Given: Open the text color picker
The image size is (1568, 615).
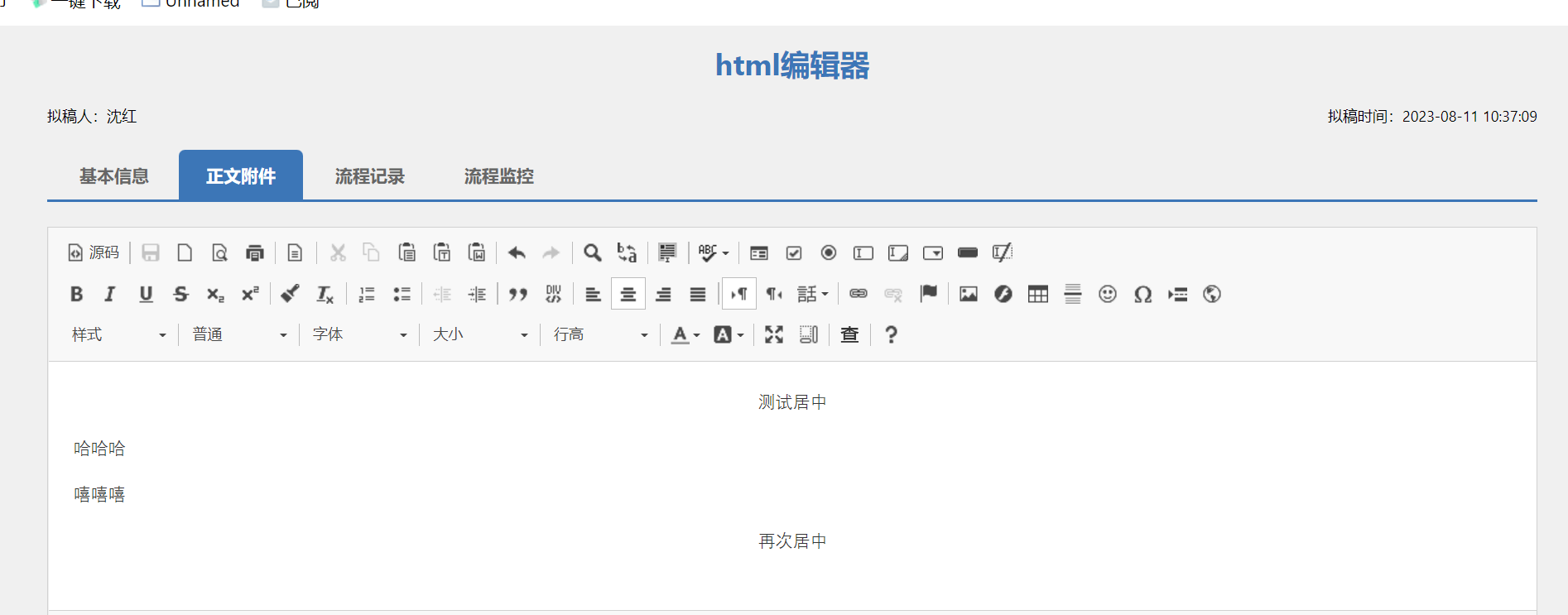Looking at the screenshot, I should tap(685, 334).
